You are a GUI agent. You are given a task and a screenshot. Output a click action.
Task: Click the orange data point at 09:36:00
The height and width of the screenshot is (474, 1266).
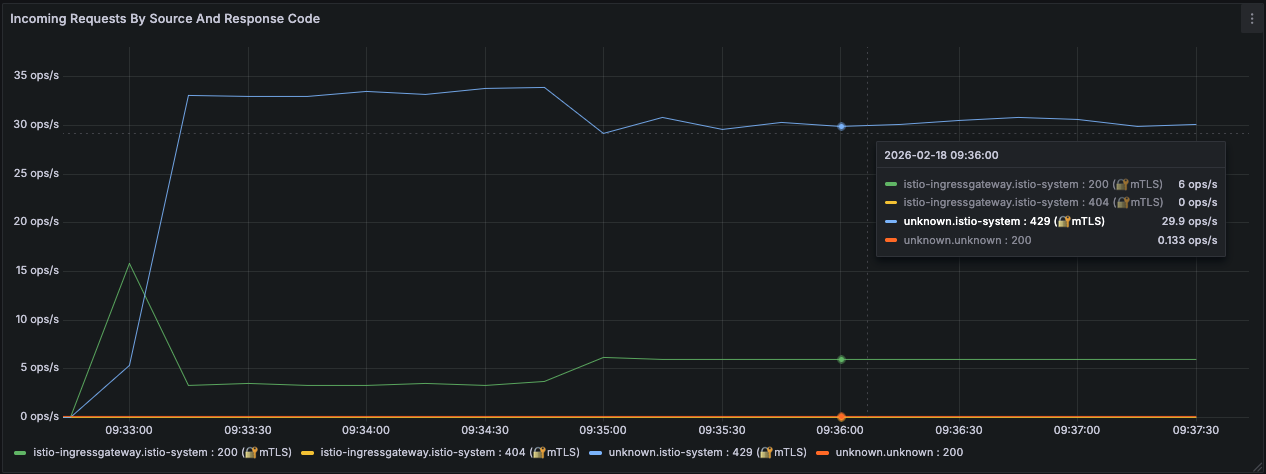pyautogui.click(x=841, y=416)
